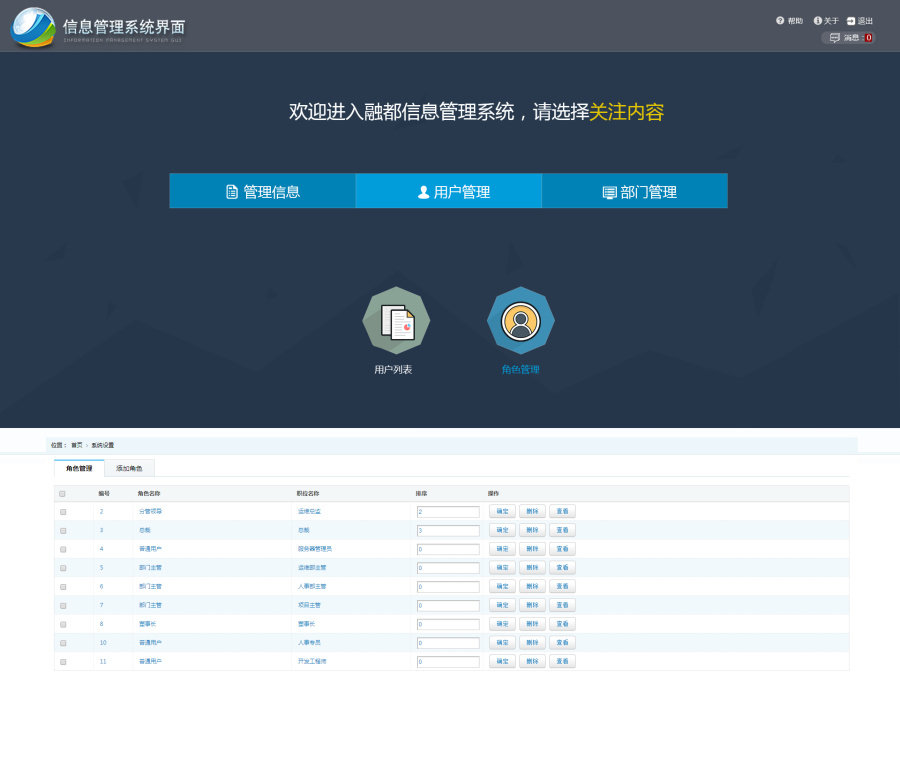
Task: Check the checkbox for 分管领导 row
Action: tap(63, 511)
